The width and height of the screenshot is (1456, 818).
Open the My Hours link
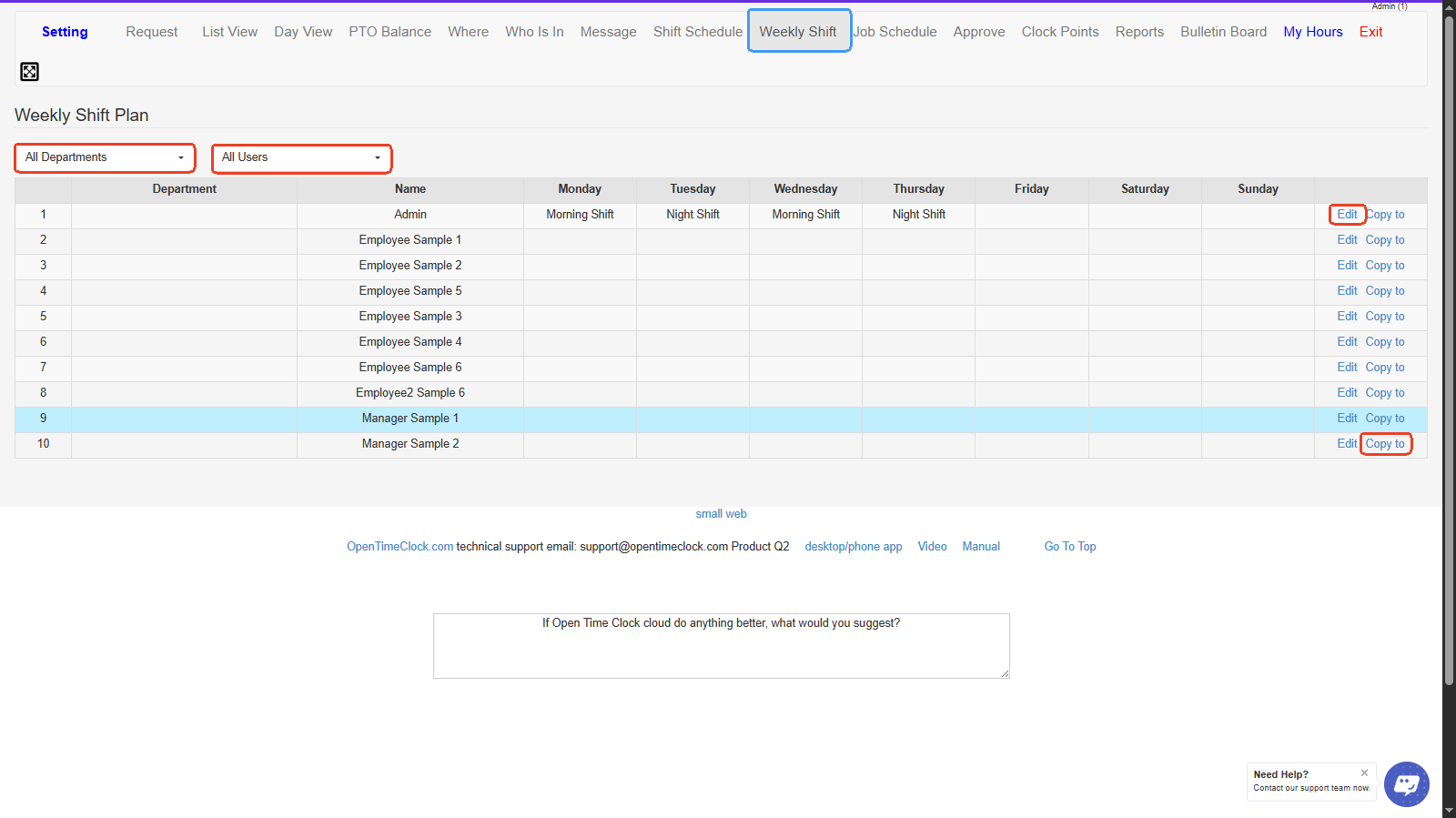1312,32
